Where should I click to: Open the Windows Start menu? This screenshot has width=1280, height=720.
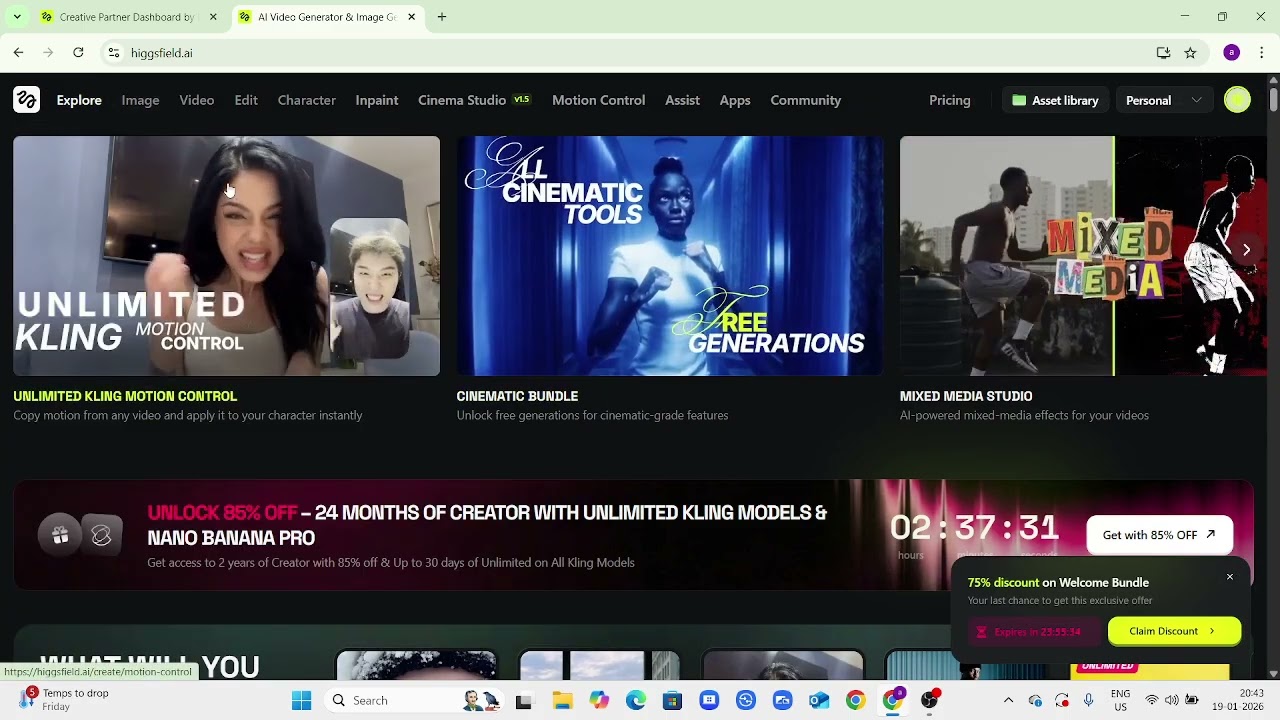pos(301,700)
